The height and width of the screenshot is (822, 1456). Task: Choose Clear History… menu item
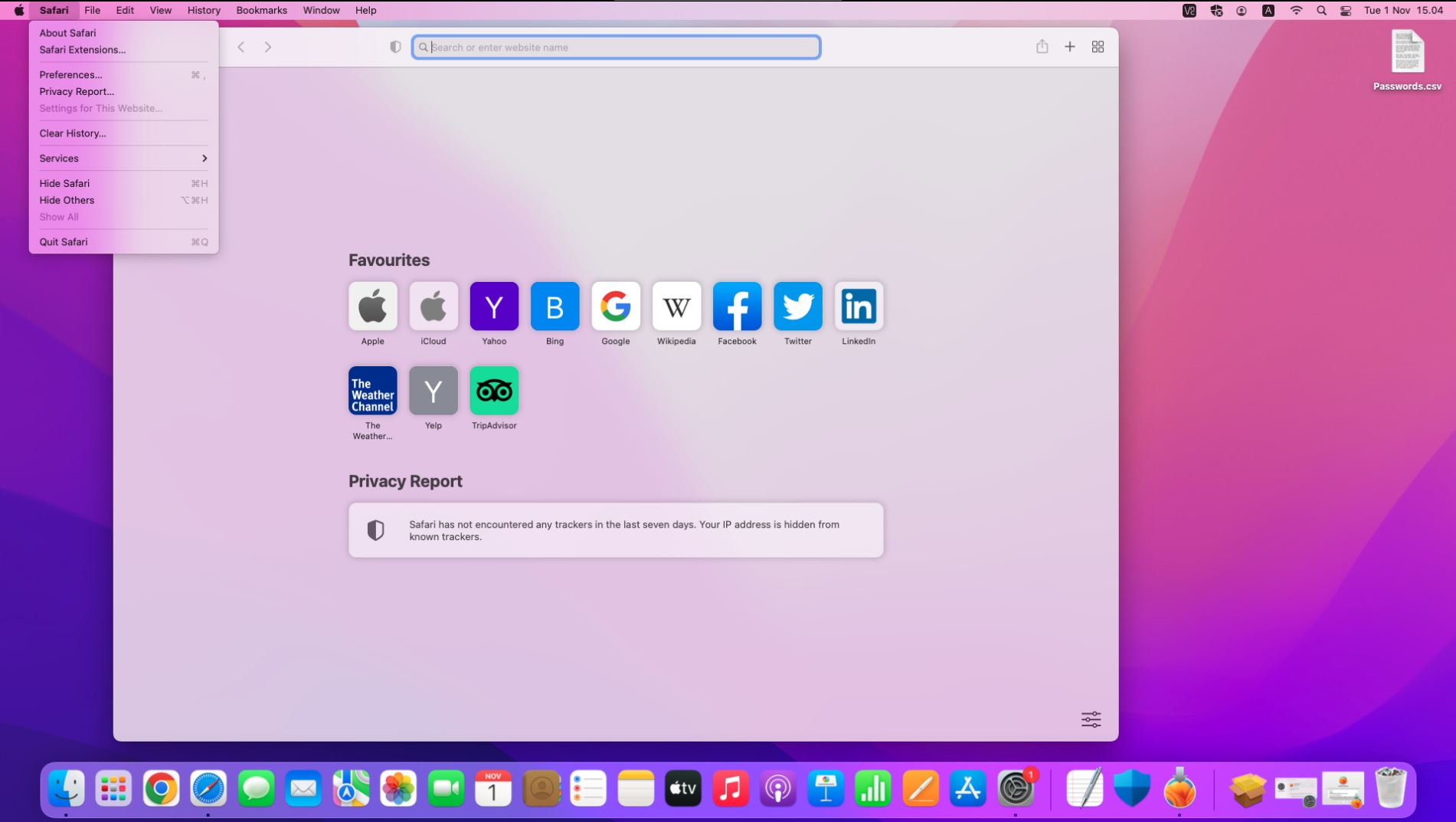coord(123,133)
